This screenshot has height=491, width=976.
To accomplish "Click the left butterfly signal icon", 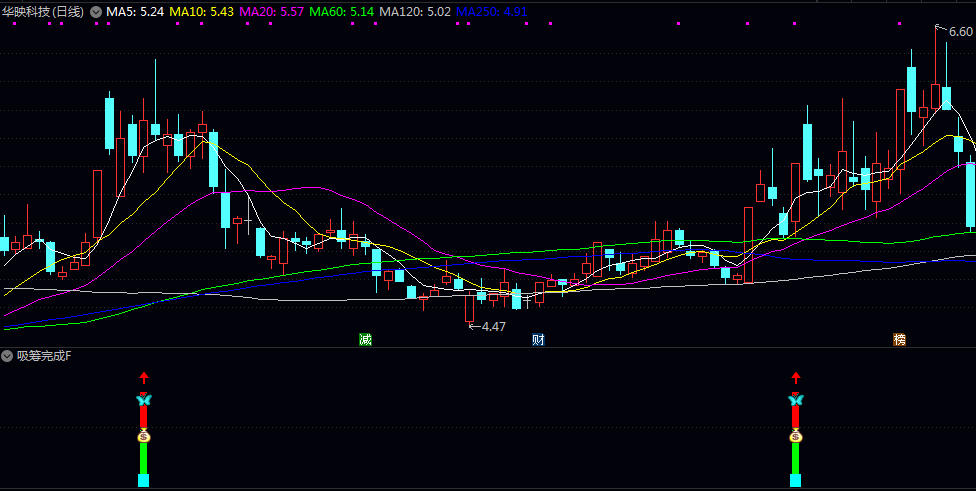I will click(x=144, y=400).
